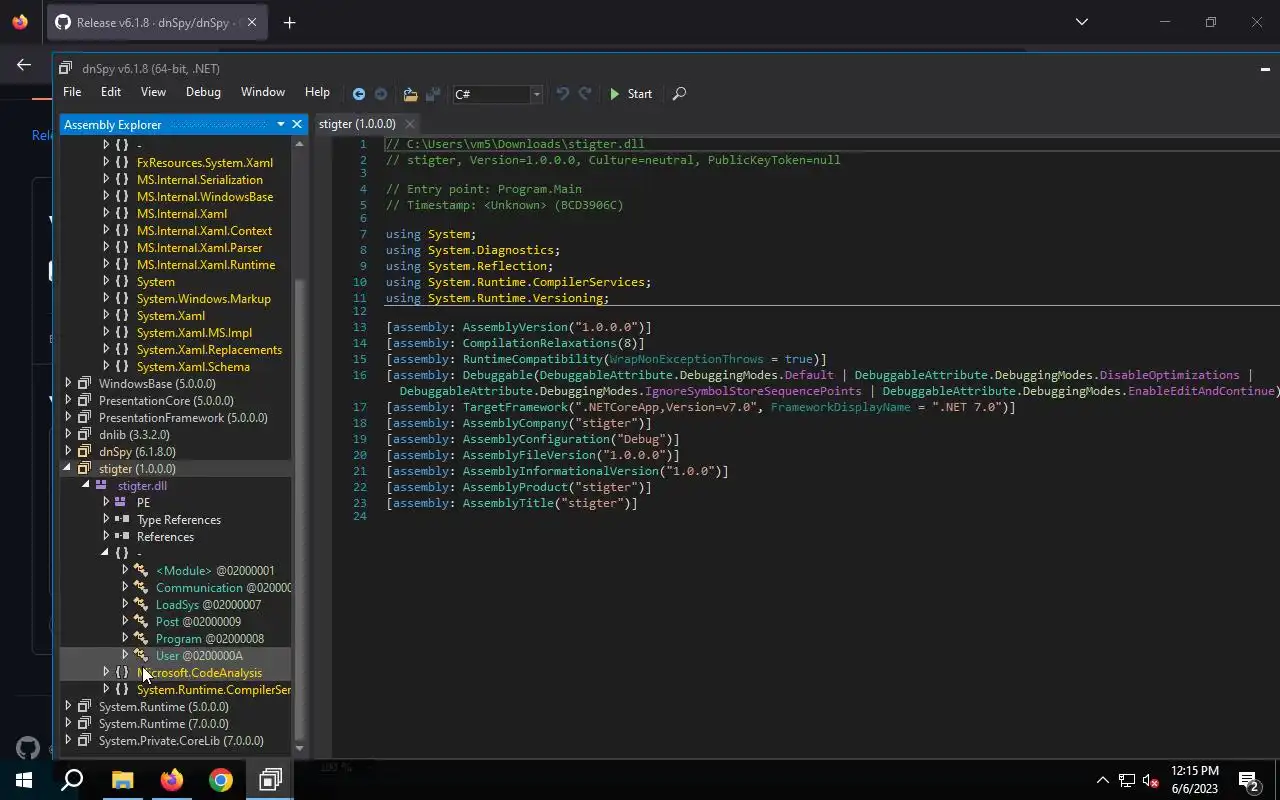Expand the PE node
Image resolution: width=1280 pixels, height=800 pixels.
tap(105, 502)
